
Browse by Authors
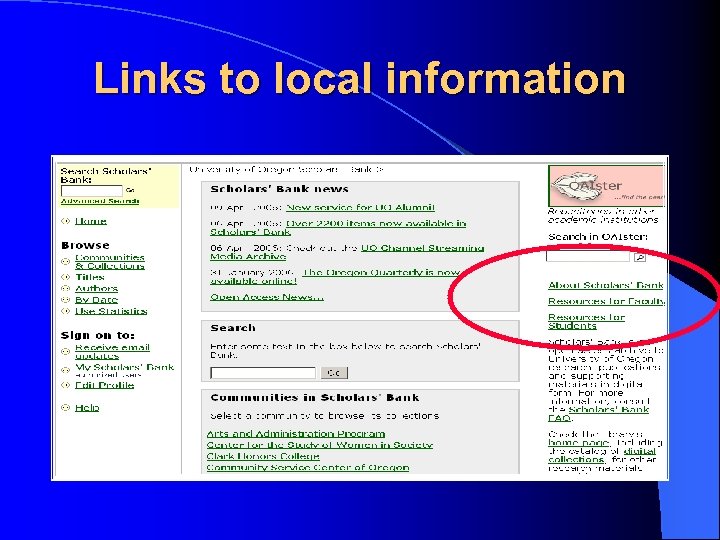pos(96,289)
